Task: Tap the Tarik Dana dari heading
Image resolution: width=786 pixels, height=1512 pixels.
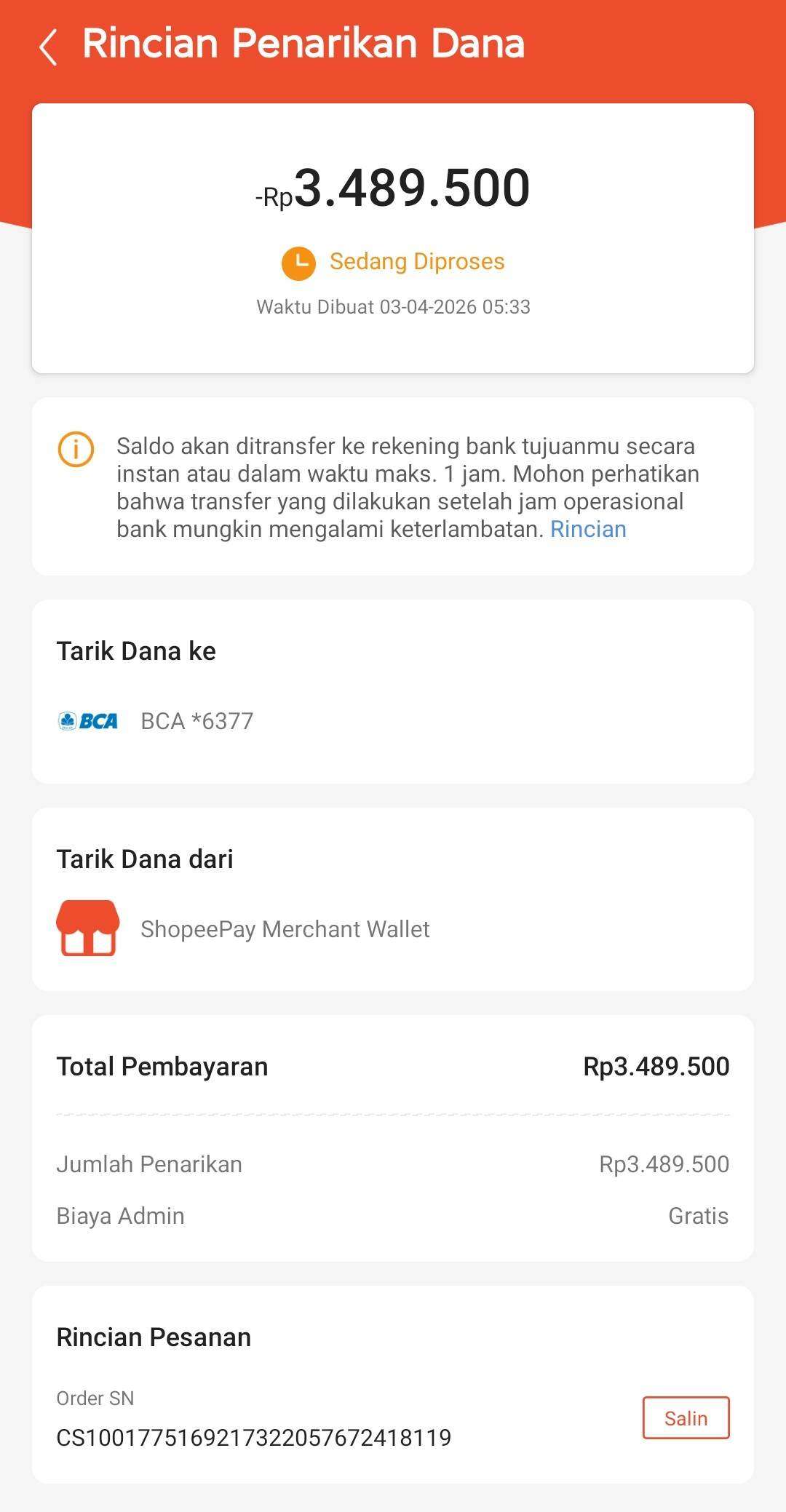Action: pos(145,859)
